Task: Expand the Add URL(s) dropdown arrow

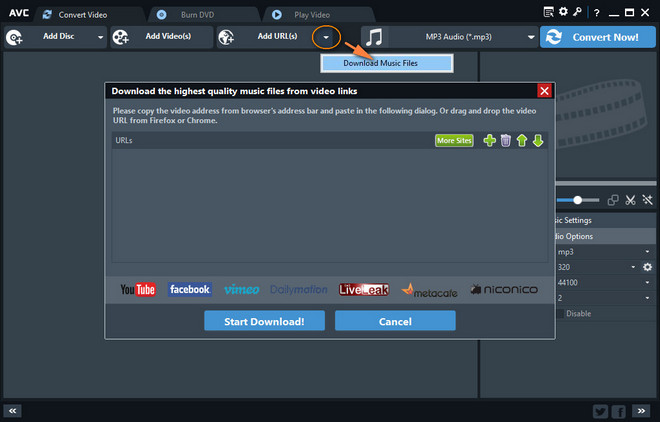Action: (x=326, y=37)
